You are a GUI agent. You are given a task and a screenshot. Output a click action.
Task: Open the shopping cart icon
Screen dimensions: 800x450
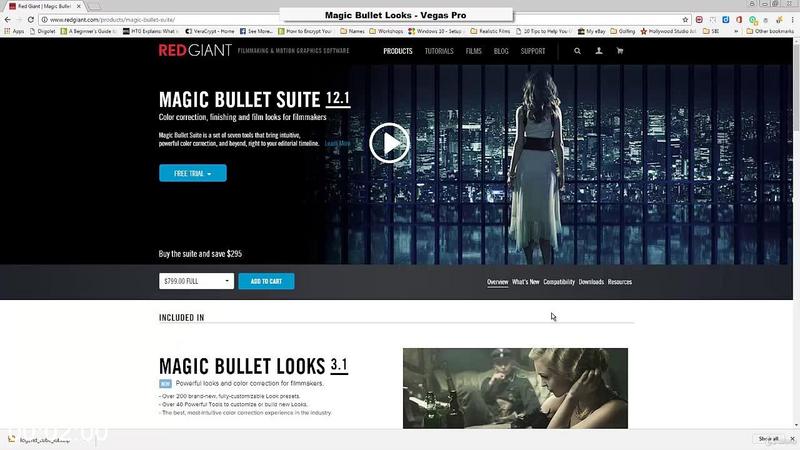click(620, 51)
